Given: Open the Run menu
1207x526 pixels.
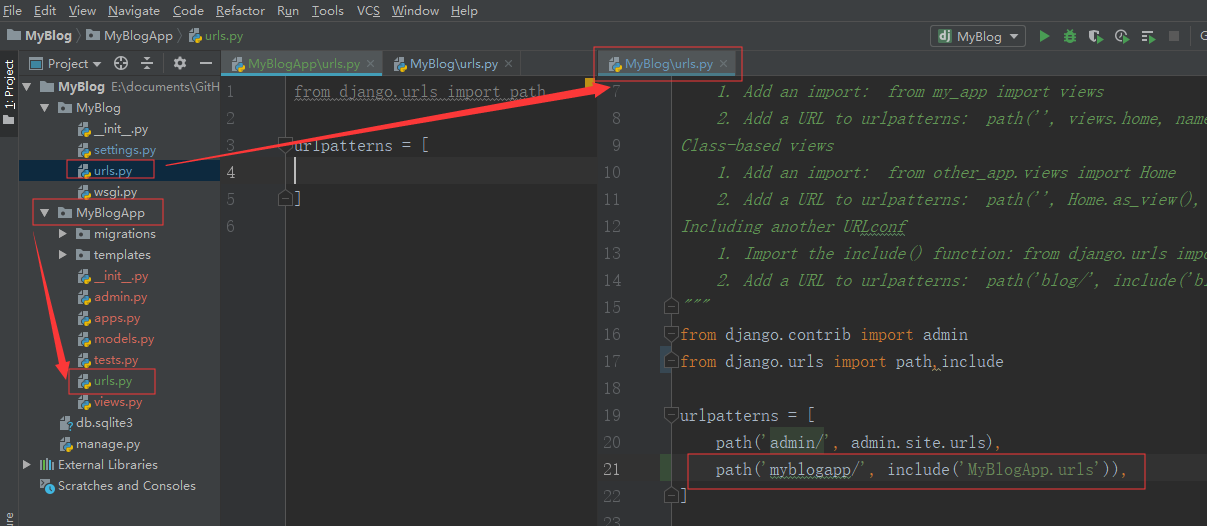Looking at the screenshot, I should pyautogui.click(x=288, y=11).
